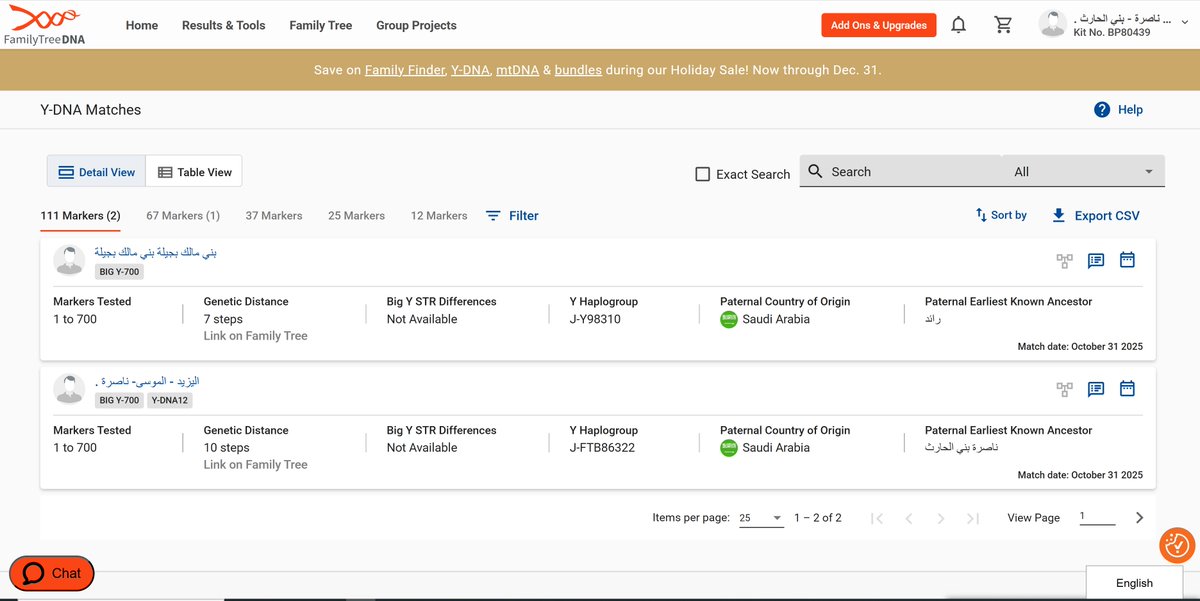Click Add Ons & Upgrades button

879,25
